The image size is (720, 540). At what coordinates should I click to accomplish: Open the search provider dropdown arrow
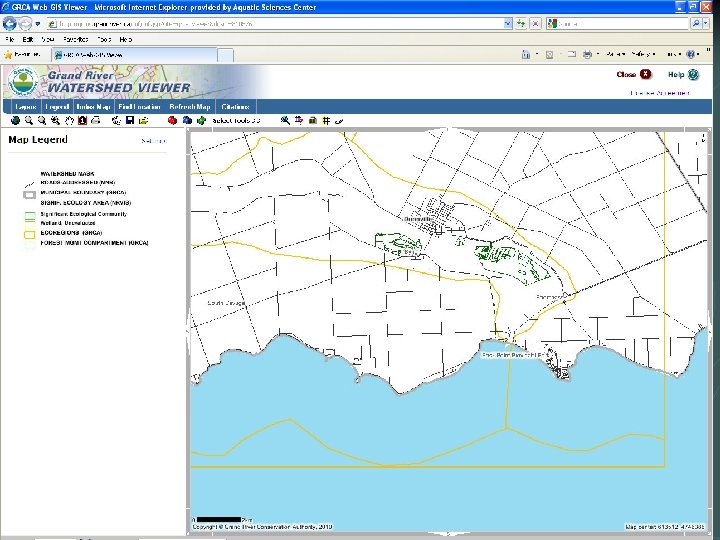pyautogui.click(x=705, y=23)
